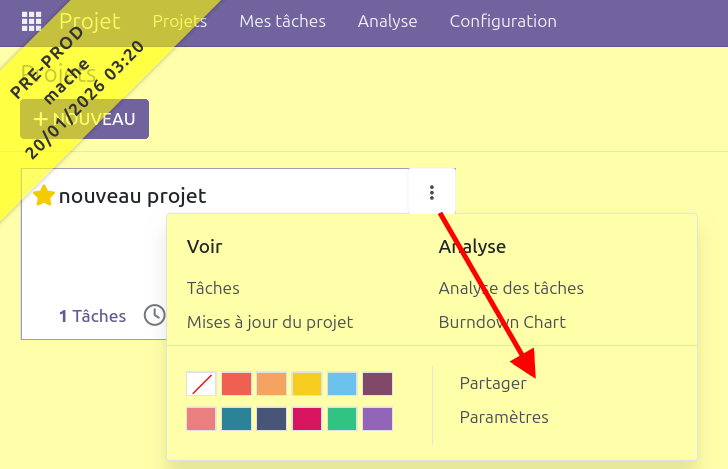728x469 pixels.
Task: Choose the orange color swatch
Action: click(x=271, y=384)
